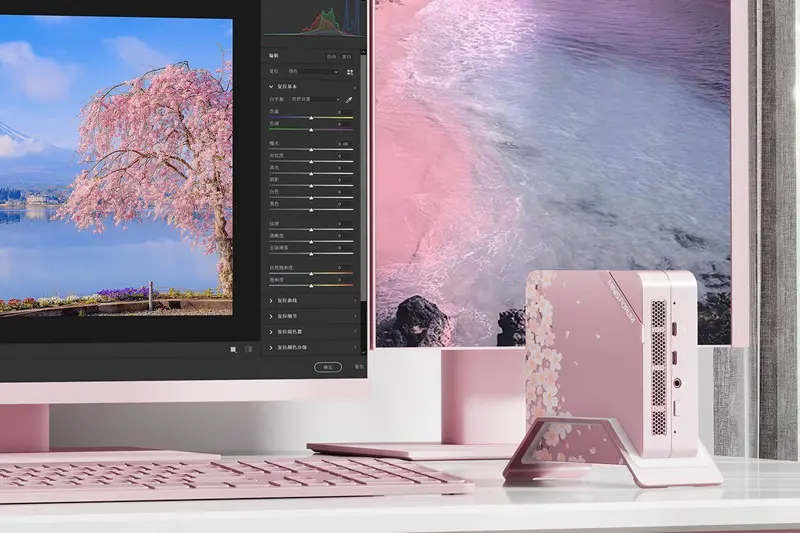The height and width of the screenshot is (533, 800).
Task: Click the Blacks (黑色) slider handle
Action: coord(311,210)
